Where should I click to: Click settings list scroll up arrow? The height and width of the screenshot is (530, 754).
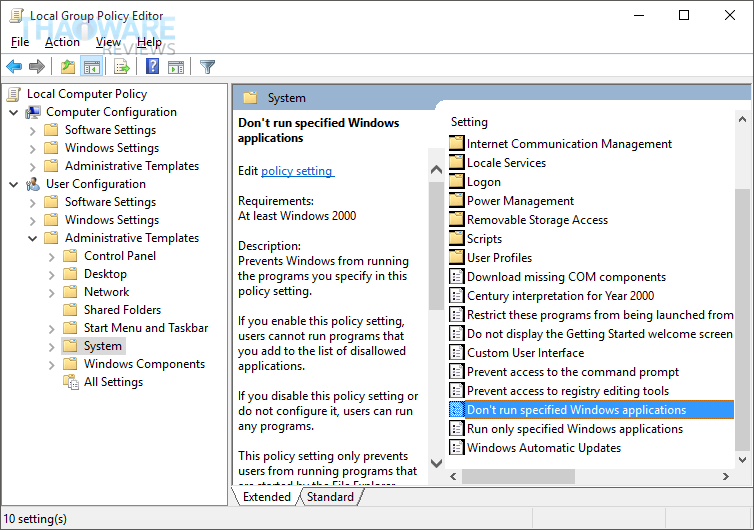[x=742, y=119]
